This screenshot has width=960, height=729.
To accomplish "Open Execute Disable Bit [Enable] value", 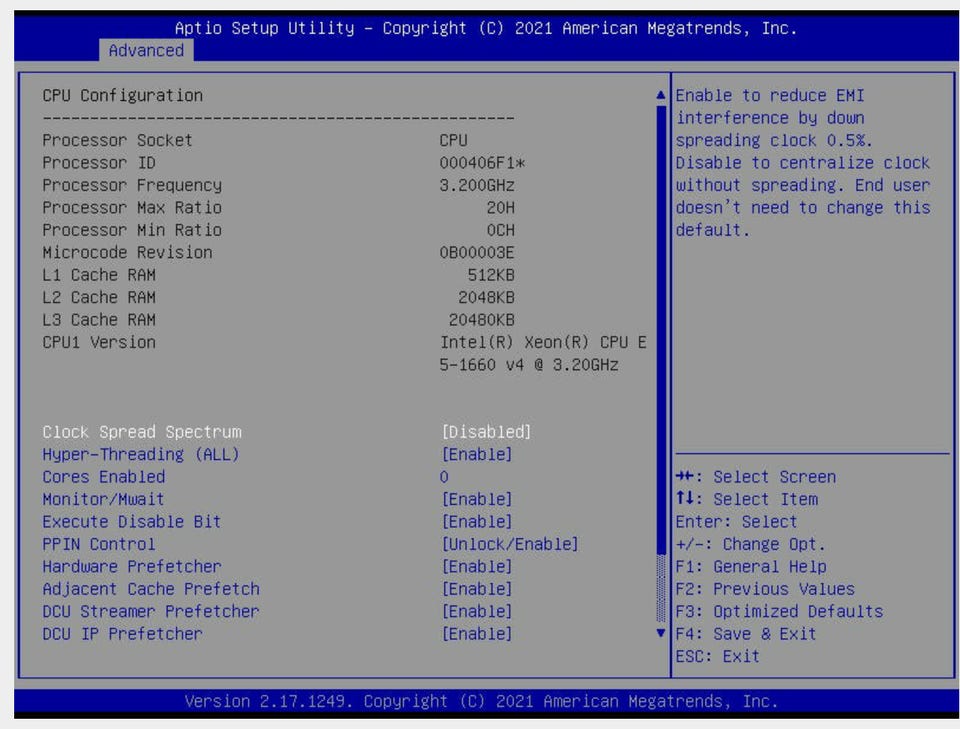I will coord(476,522).
